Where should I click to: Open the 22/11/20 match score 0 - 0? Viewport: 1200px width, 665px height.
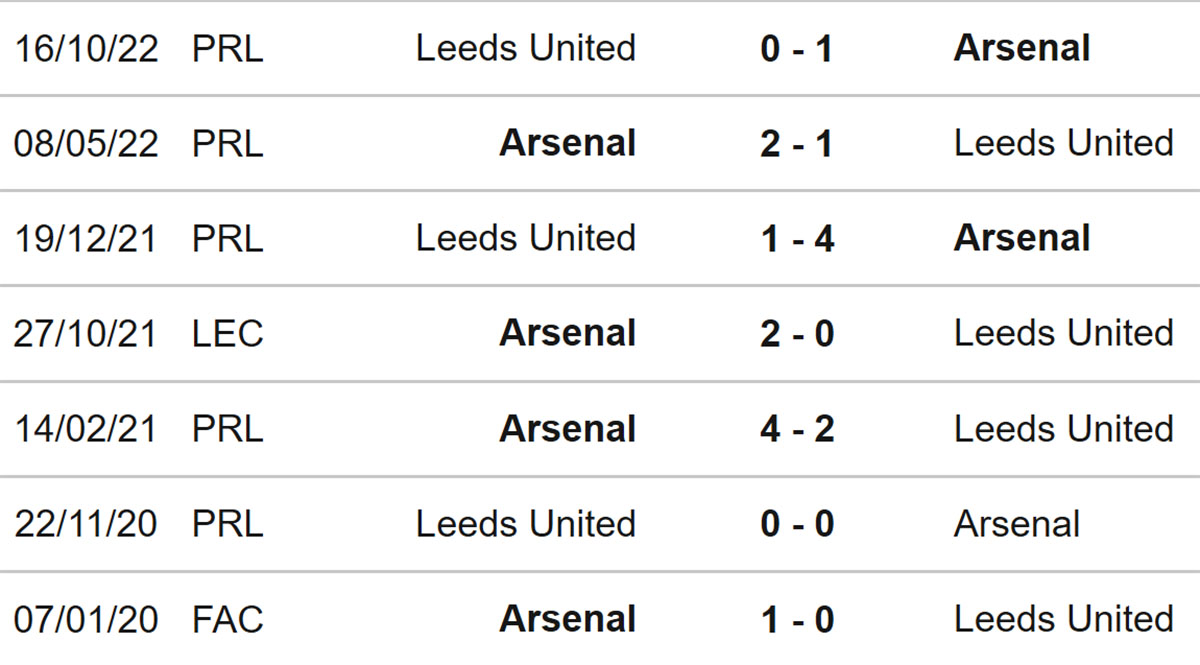[797, 524]
